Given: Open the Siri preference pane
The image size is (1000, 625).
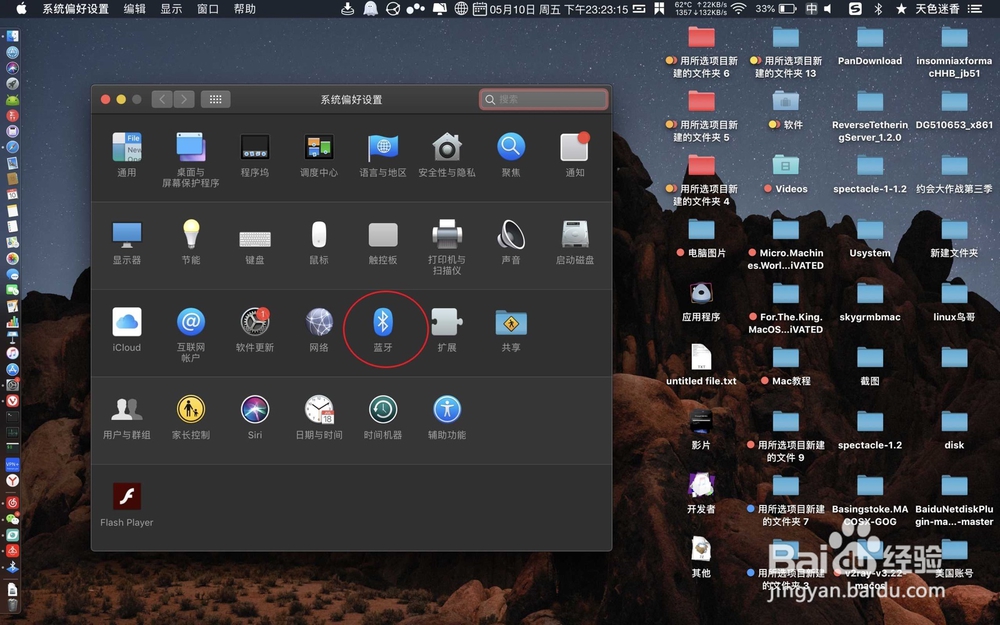Looking at the screenshot, I should point(254,409).
